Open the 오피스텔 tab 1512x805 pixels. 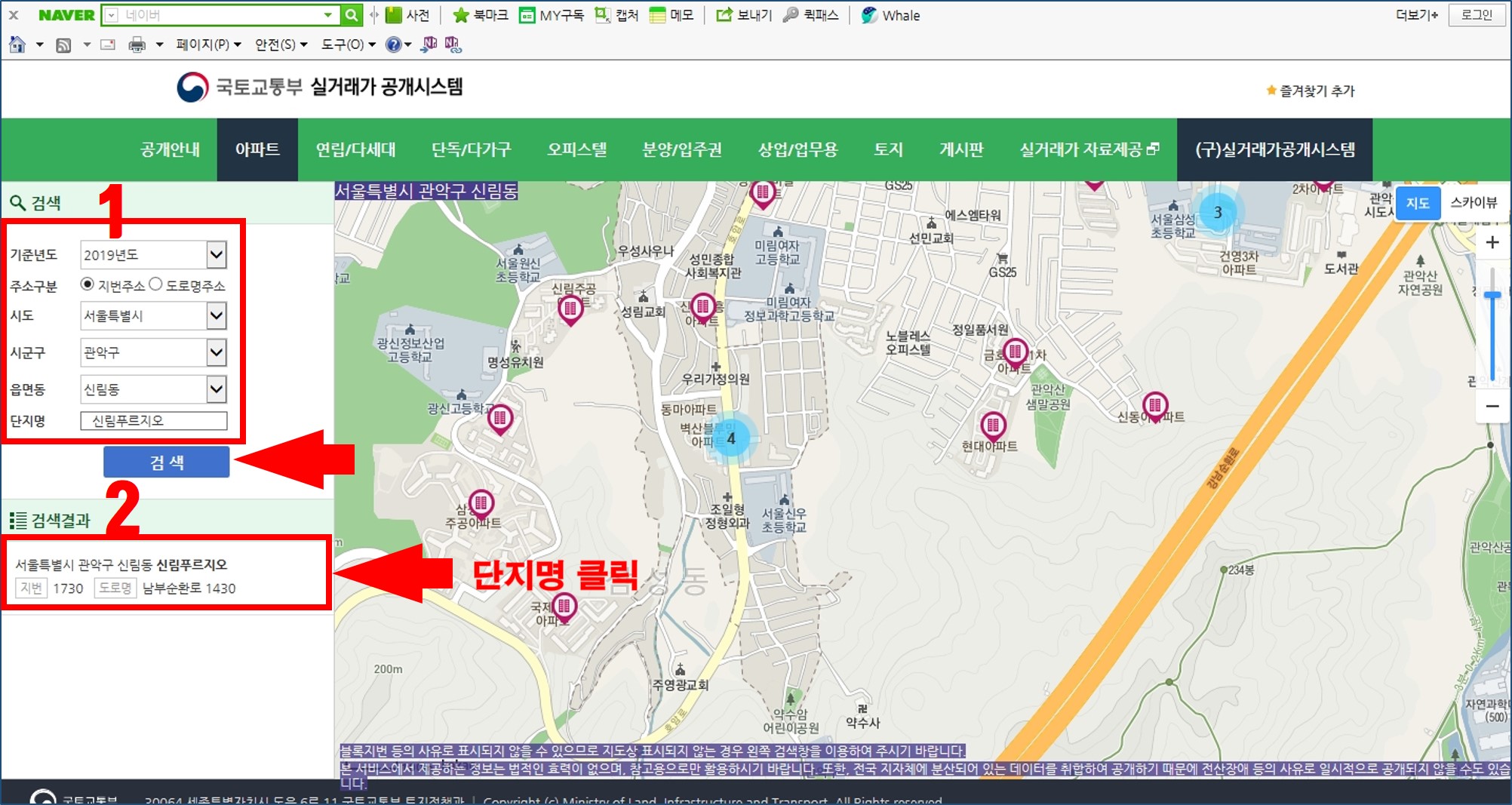tap(577, 149)
